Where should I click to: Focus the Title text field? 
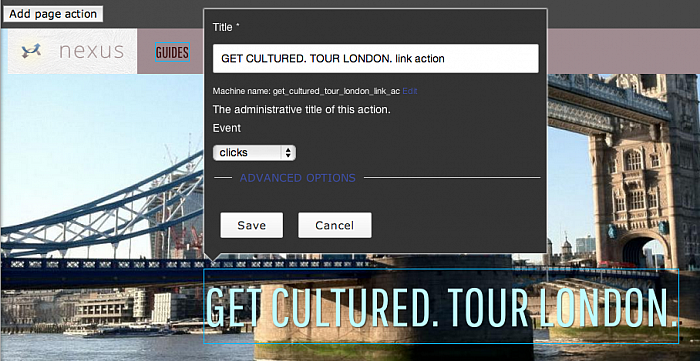point(375,58)
